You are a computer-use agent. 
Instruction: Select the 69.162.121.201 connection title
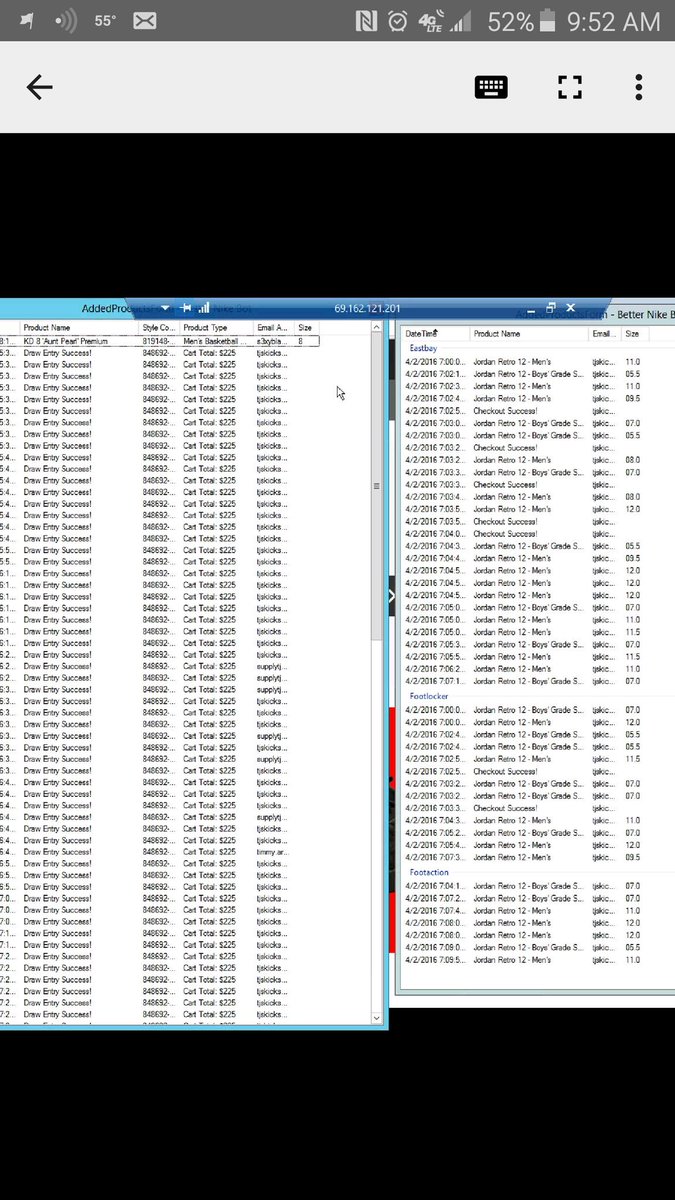click(x=367, y=308)
